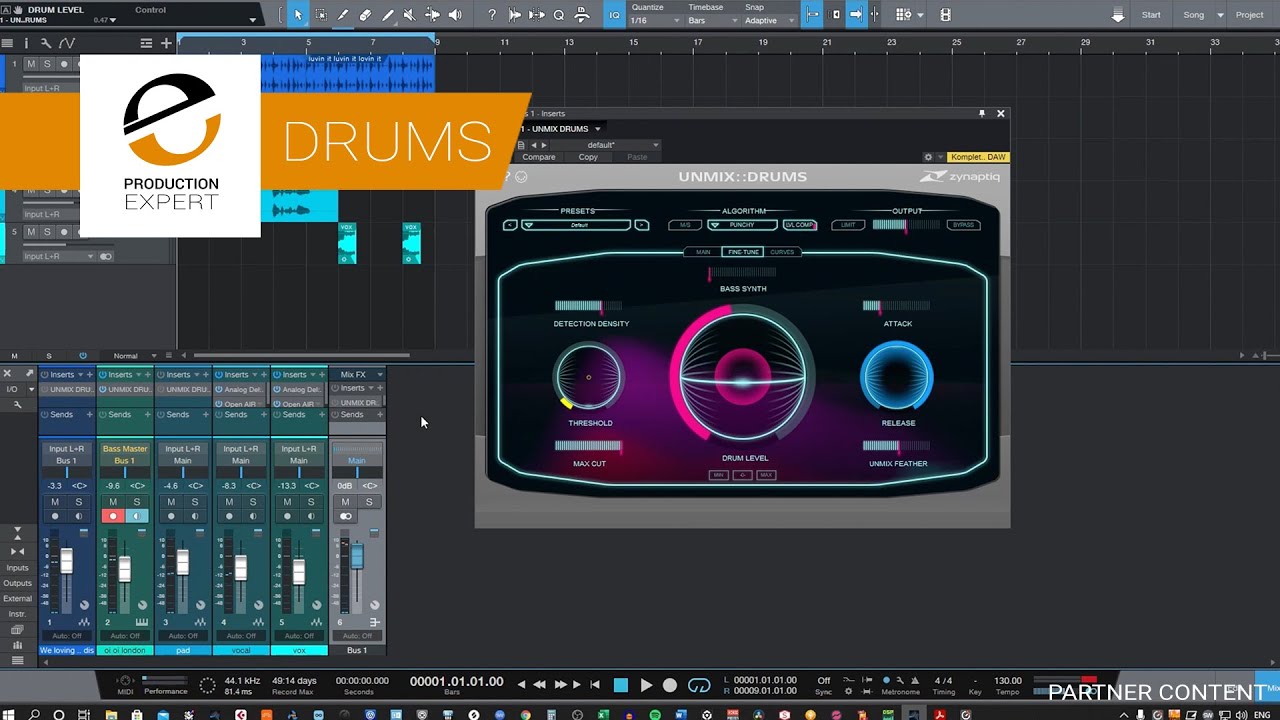
Task: Go to next preset arrow in Presets section
Action: click(x=642, y=225)
